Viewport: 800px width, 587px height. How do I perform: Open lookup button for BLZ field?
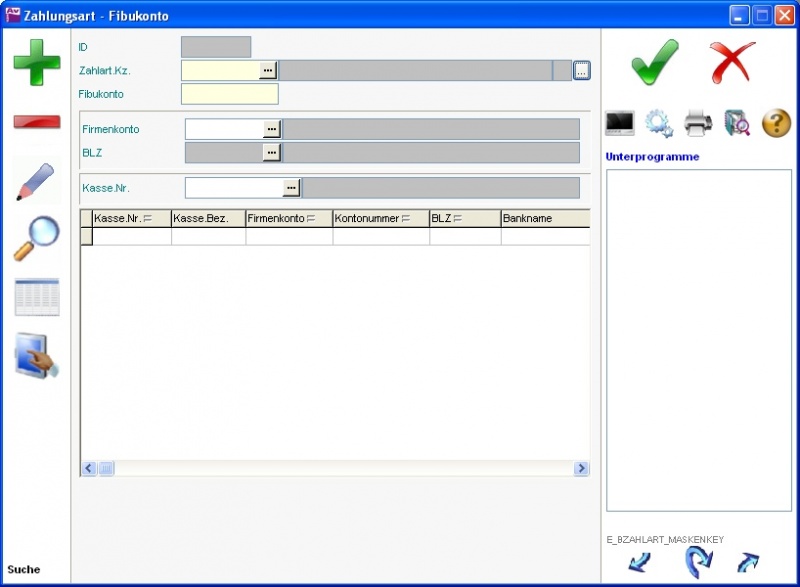click(271, 152)
